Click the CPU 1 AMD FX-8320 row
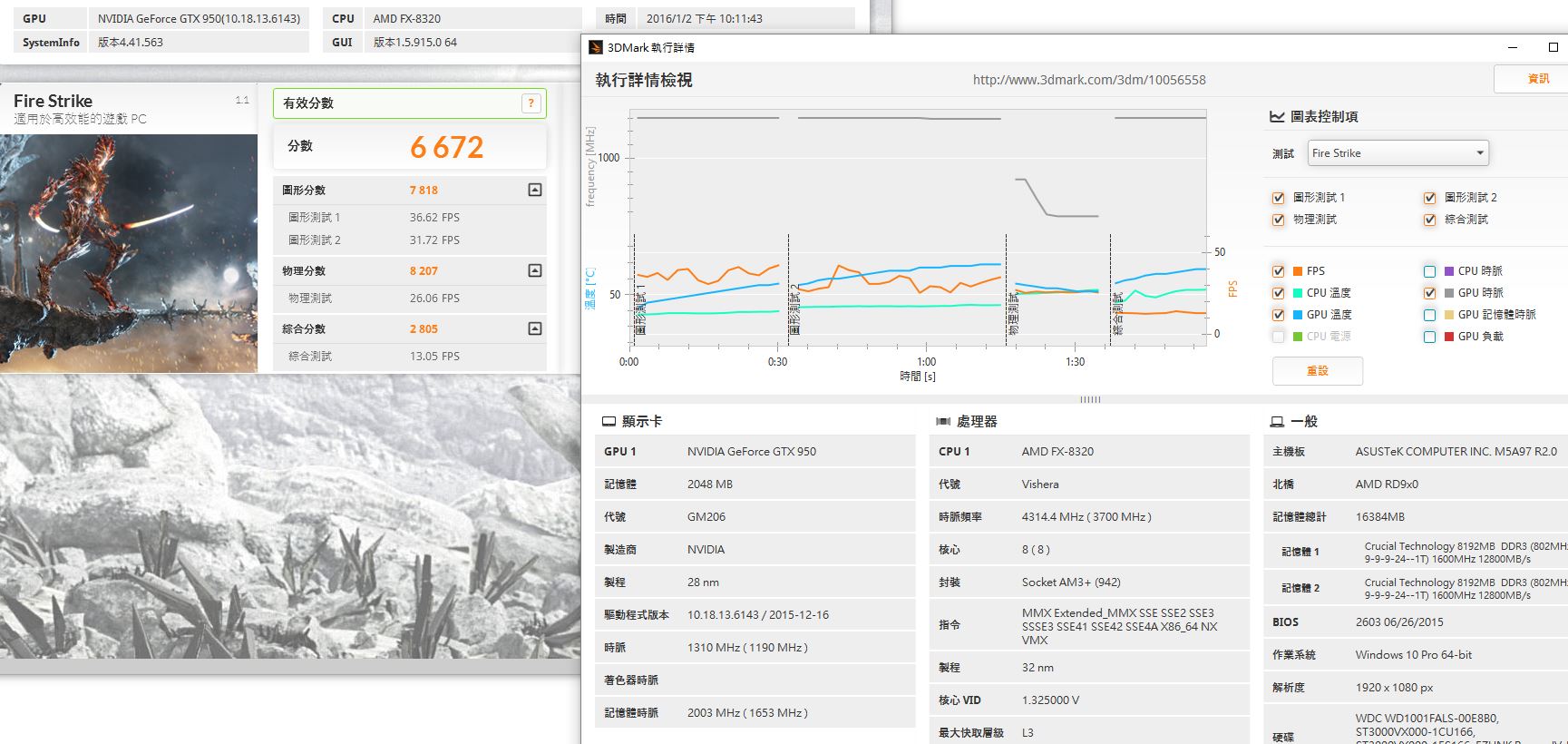Image resolution: width=1568 pixels, height=744 pixels. (x=1089, y=451)
